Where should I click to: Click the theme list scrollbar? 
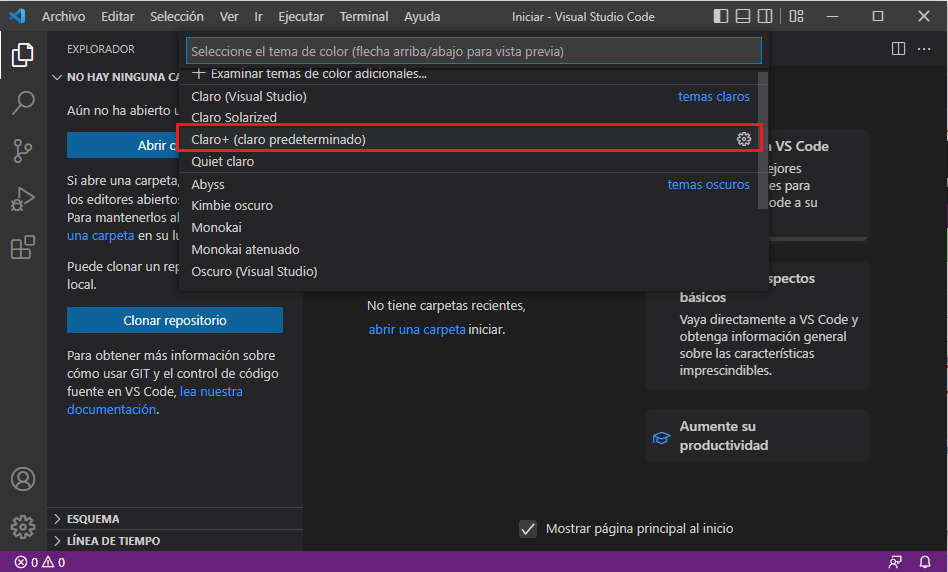click(762, 140)
